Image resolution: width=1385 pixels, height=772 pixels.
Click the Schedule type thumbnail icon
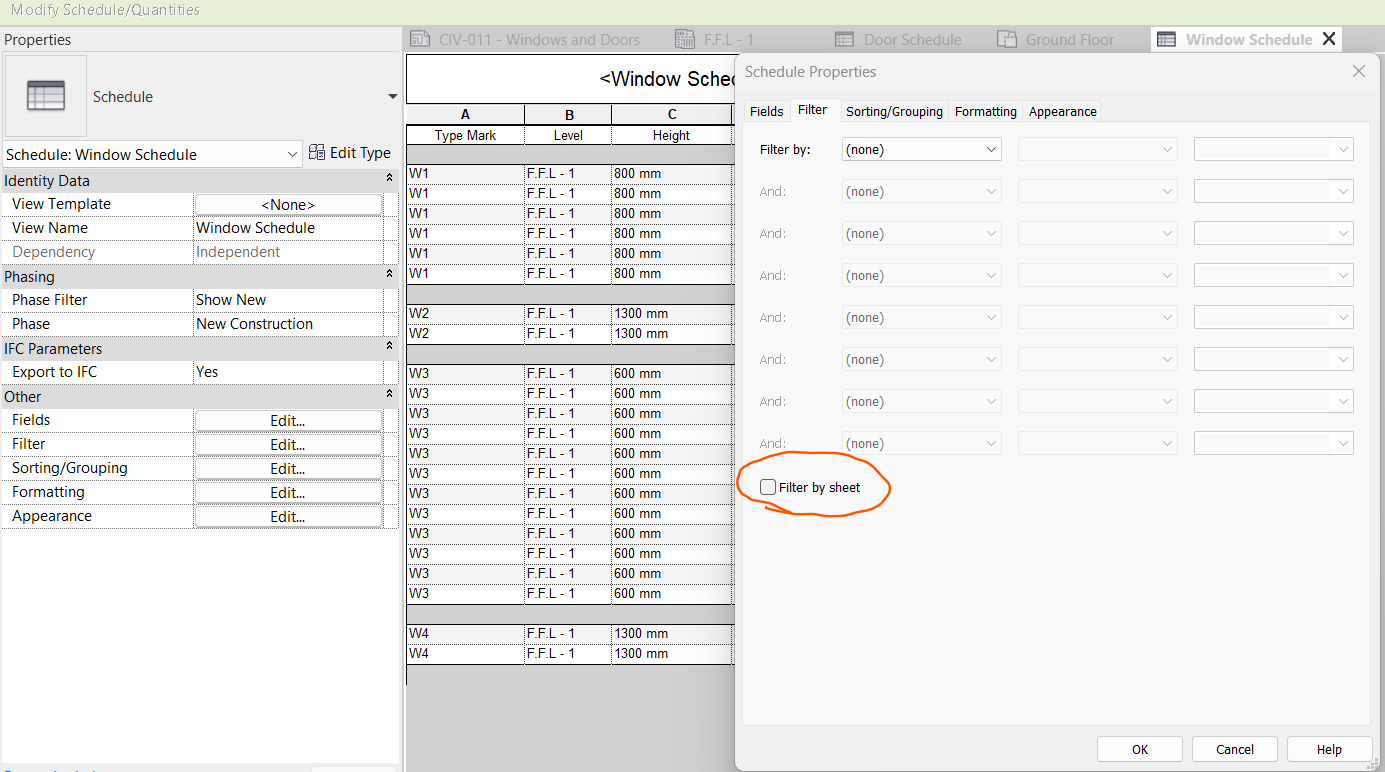coord(46,96)
